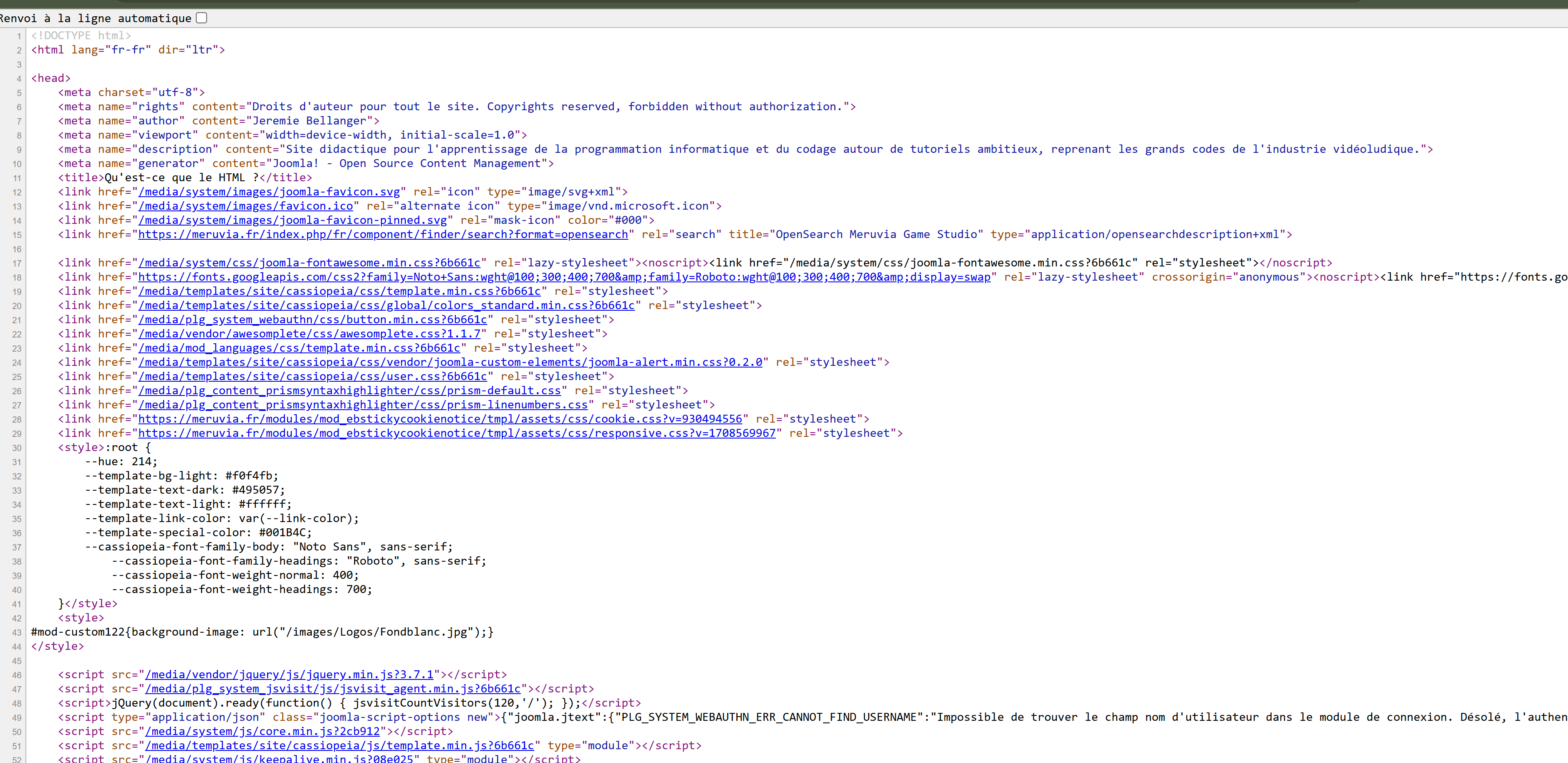Open the finder opensearch URL link
This screenshot has height=763, width=1568.
(x=383, y=234)
